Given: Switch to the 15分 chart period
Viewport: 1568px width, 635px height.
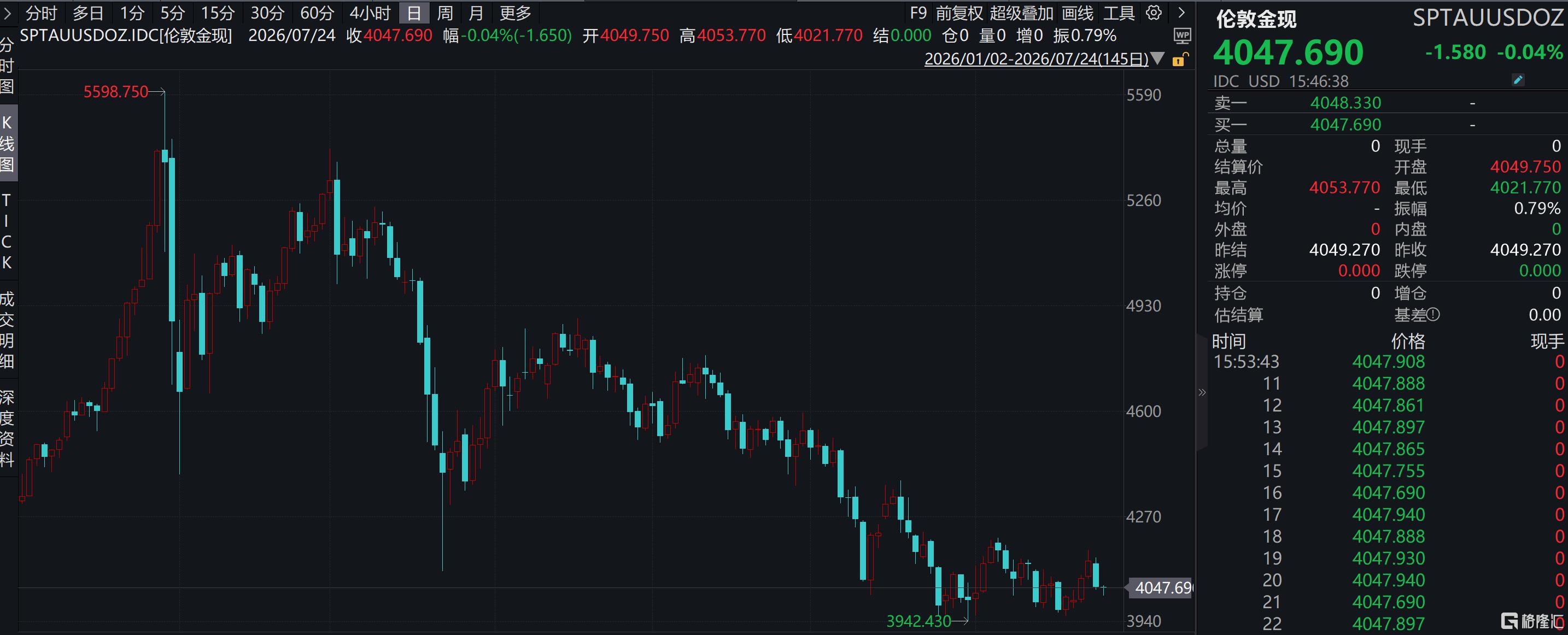Looking at the screenshot, I should [217, 13].
